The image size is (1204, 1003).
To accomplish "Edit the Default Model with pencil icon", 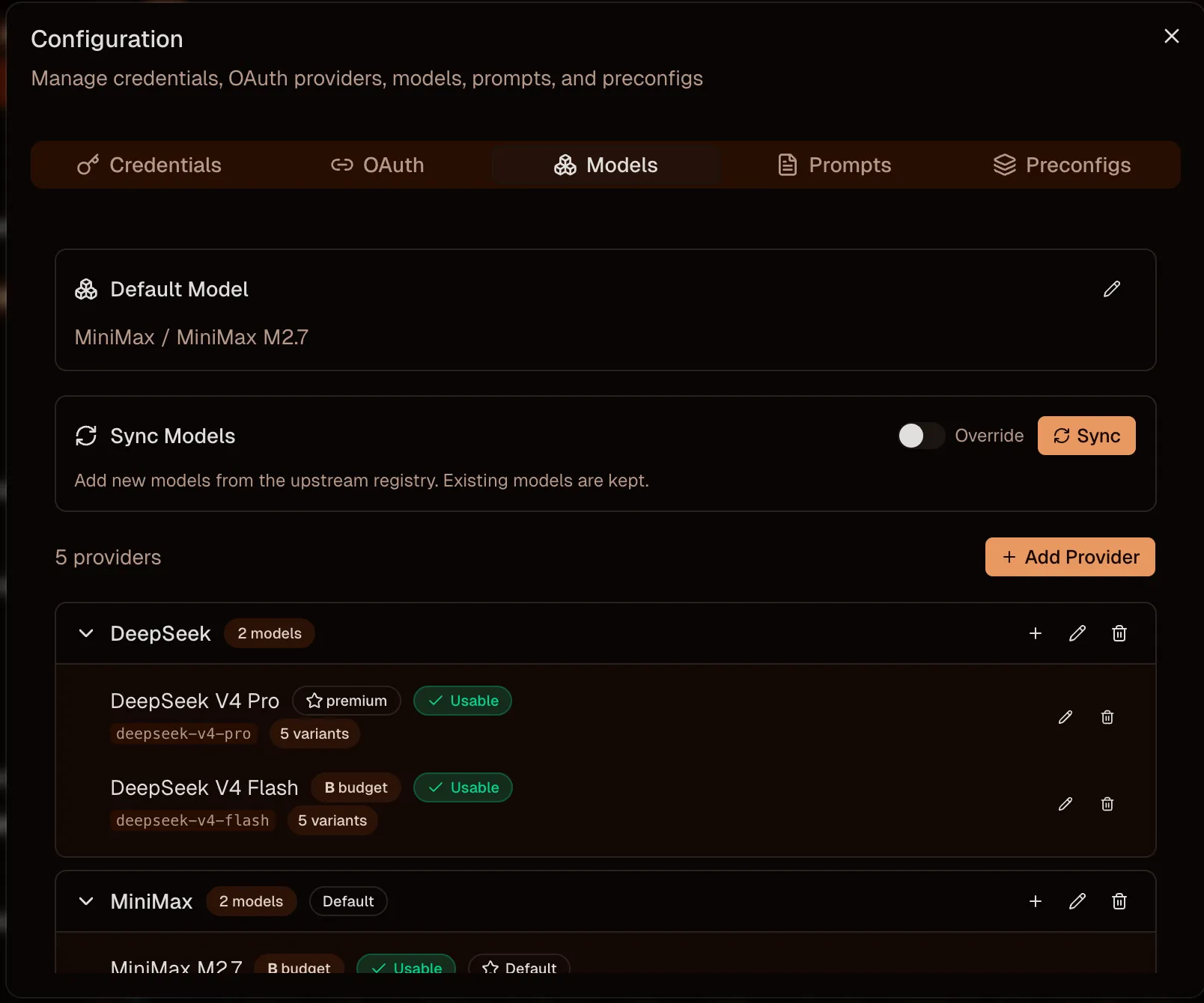I will (x=1112, y=289).
